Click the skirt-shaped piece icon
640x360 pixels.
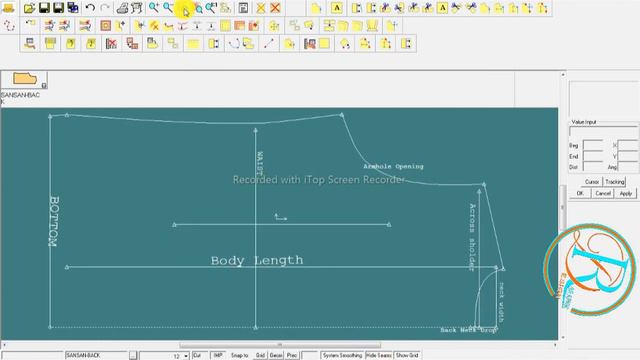click(x=372, y=26)
